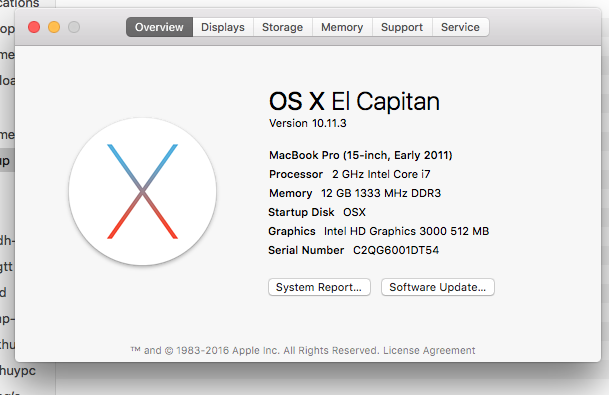This screenshot has width=609, height=395.
Task: Click the processor value 2 GHz Intel Core i7
Action: tap(381, 174)
